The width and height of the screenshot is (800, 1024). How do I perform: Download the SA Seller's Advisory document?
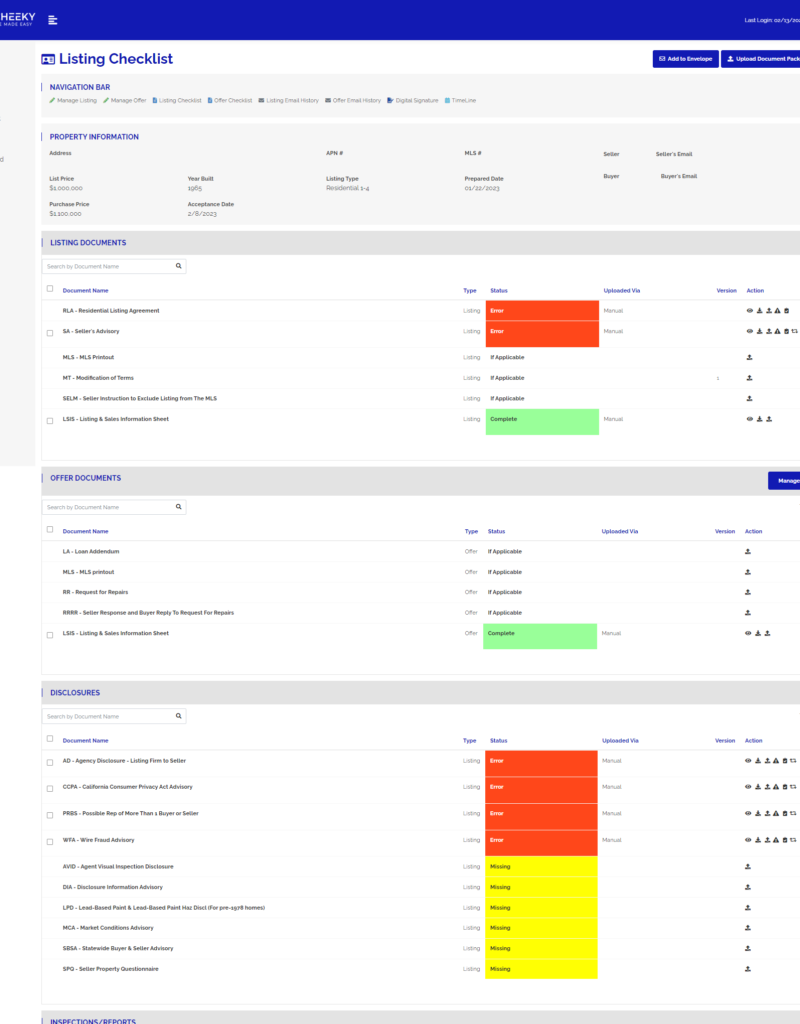[x=759, y=331]
